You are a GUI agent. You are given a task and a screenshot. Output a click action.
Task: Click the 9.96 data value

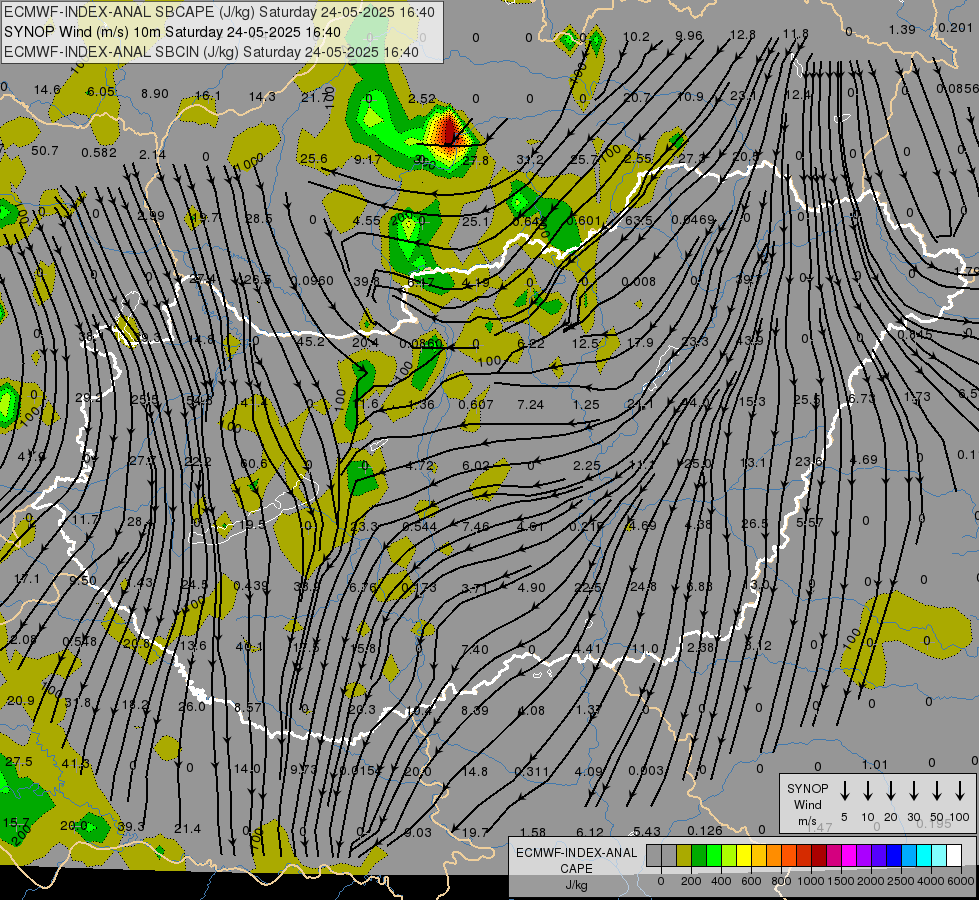point(689,36)
